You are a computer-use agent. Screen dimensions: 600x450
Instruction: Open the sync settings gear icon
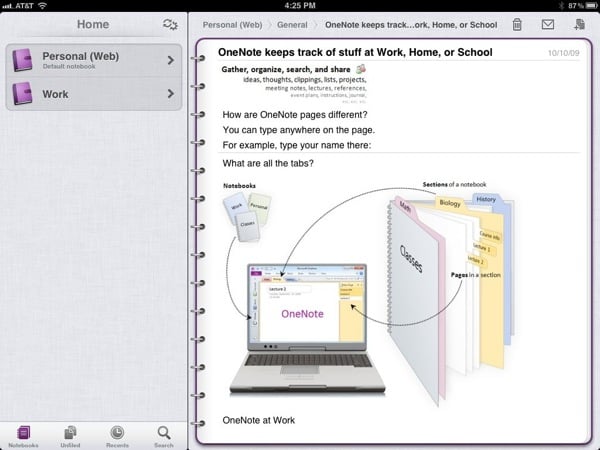170,24
